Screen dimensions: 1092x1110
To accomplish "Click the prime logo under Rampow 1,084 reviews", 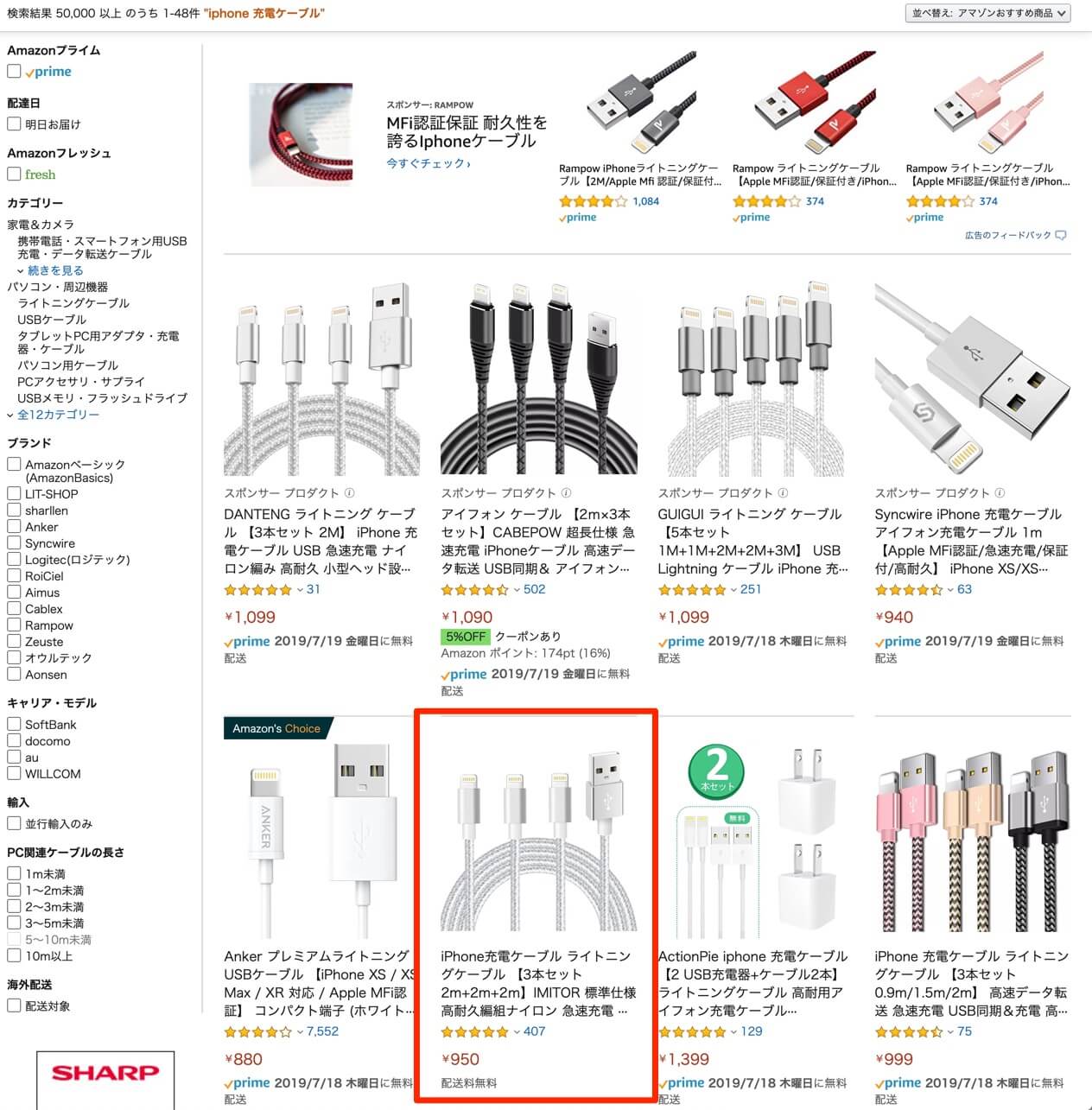I will (x=578, y=218).
